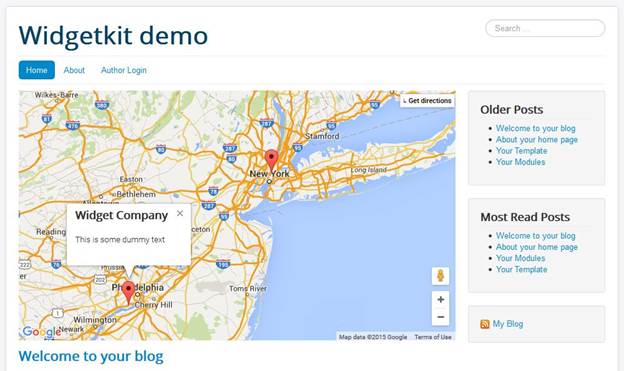Click the Philadelphia map marker pin
This screenshot has width=624, height=371.
tap(128, 291)
